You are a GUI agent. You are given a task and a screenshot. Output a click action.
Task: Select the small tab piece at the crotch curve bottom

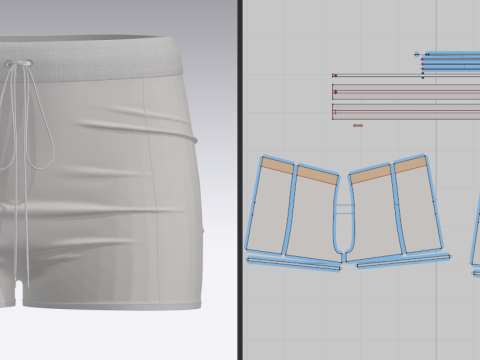pos(344,257)
